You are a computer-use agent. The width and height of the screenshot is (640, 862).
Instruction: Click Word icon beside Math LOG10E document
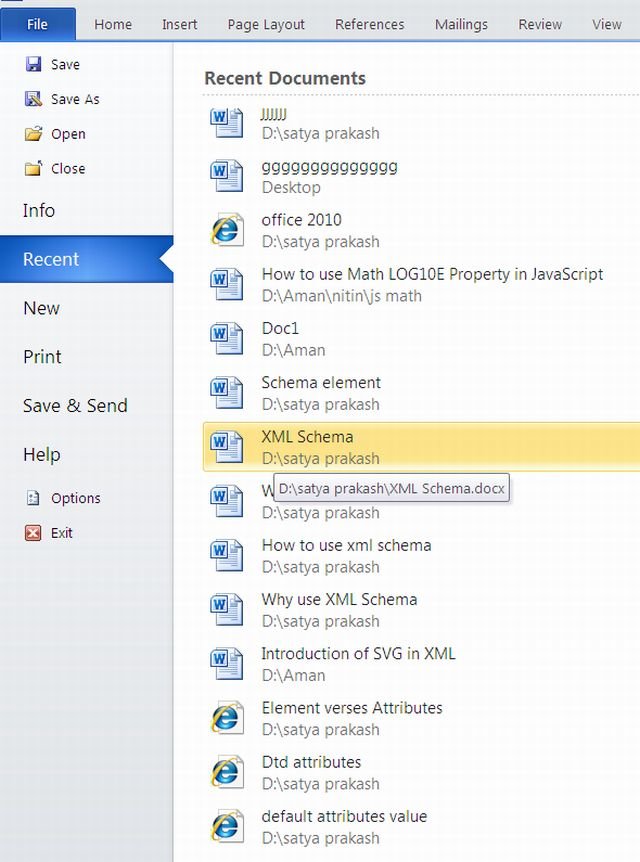227,285
